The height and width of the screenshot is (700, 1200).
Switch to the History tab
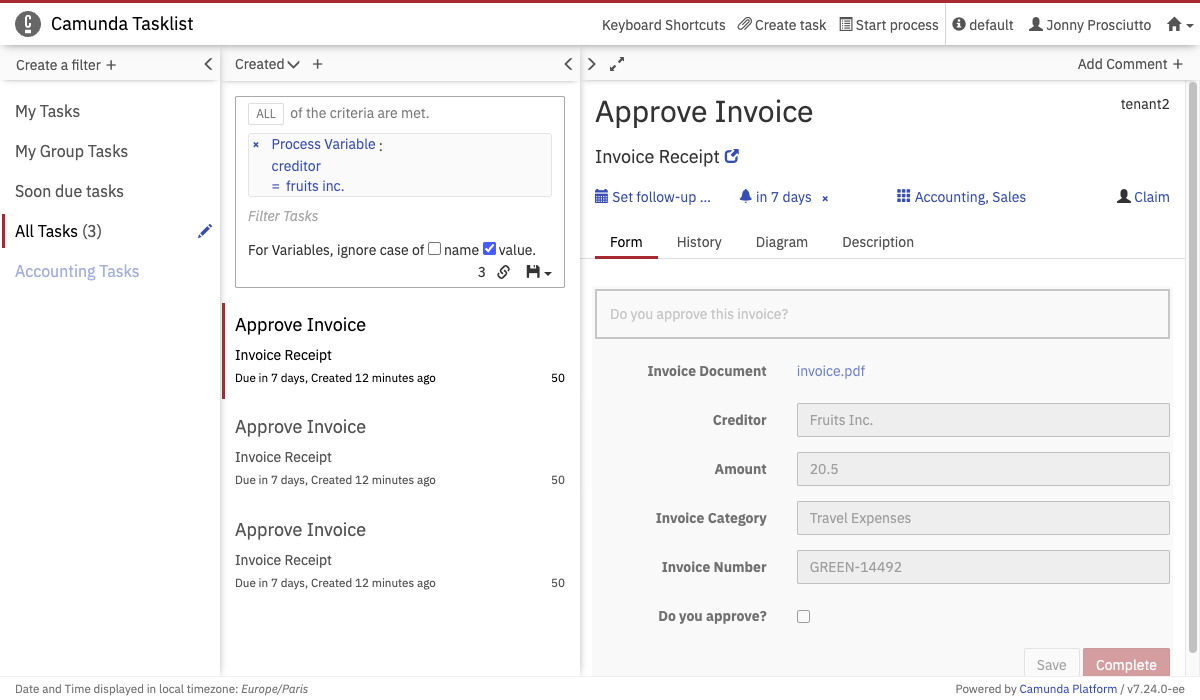tap(699, 242)
